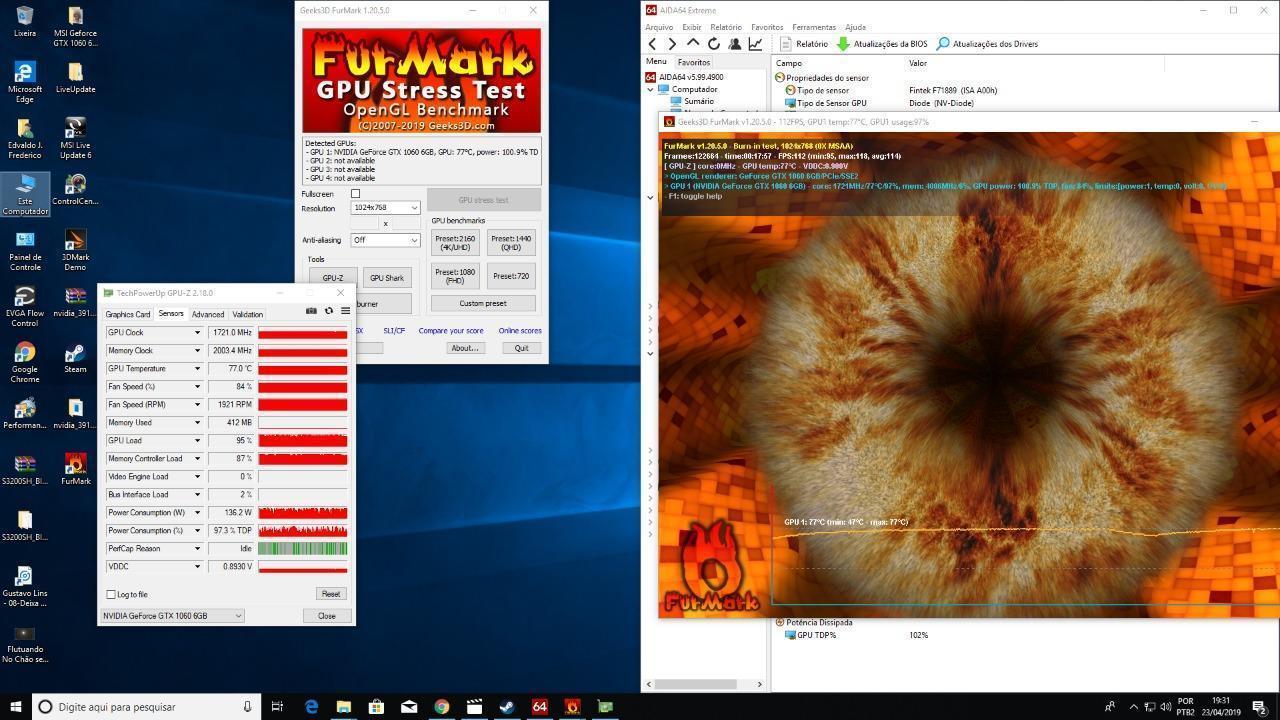Open Fan Speed (RPM) sensor dropdown arrow
1280x720 pixels.
tap(197, 404)
